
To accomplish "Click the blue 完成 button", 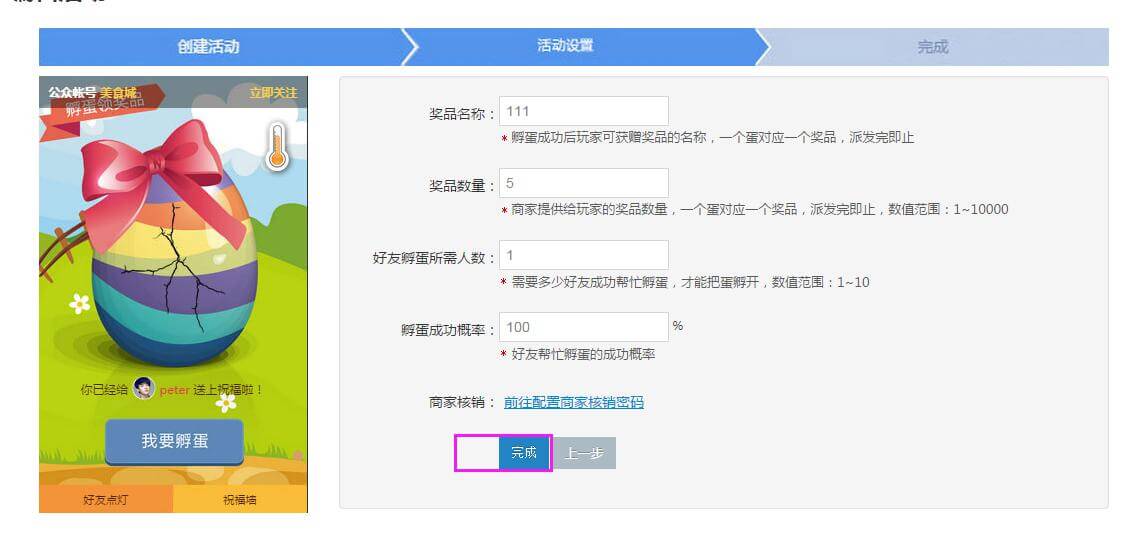I will [524, 453].
